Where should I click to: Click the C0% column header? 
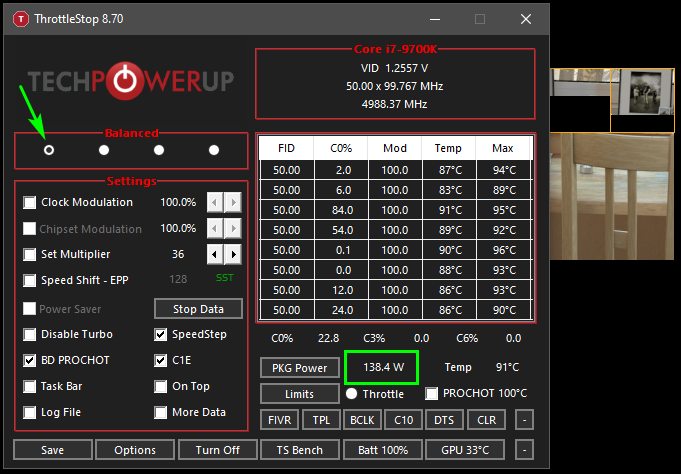tap(341, 148)
